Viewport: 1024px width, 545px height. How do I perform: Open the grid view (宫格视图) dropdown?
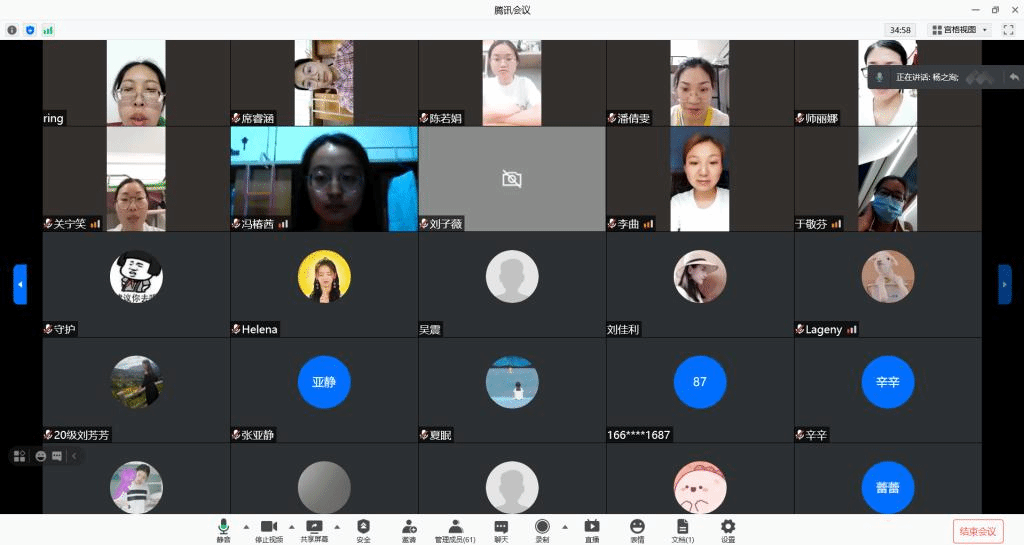pyautogui.click(x=959, y=30)
